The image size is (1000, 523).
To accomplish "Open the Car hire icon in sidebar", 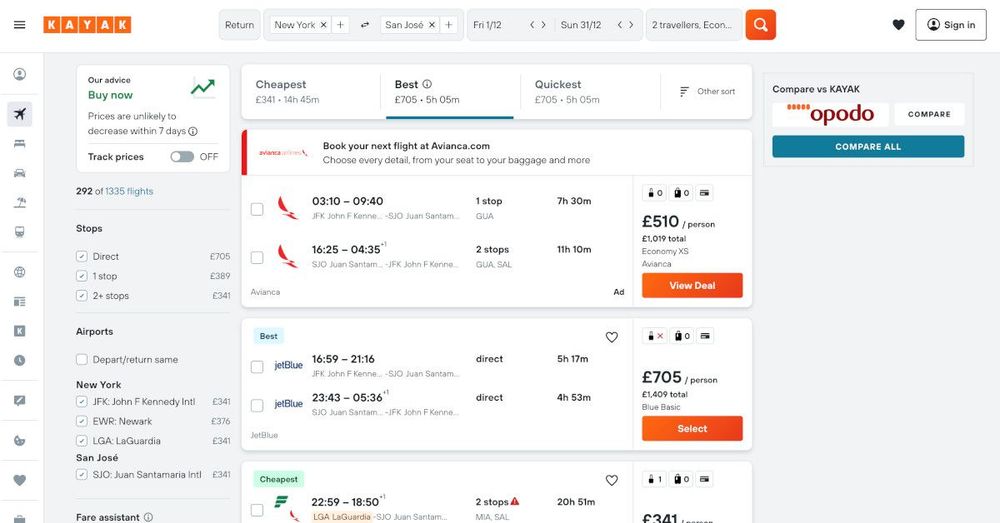I will (19, 173).
